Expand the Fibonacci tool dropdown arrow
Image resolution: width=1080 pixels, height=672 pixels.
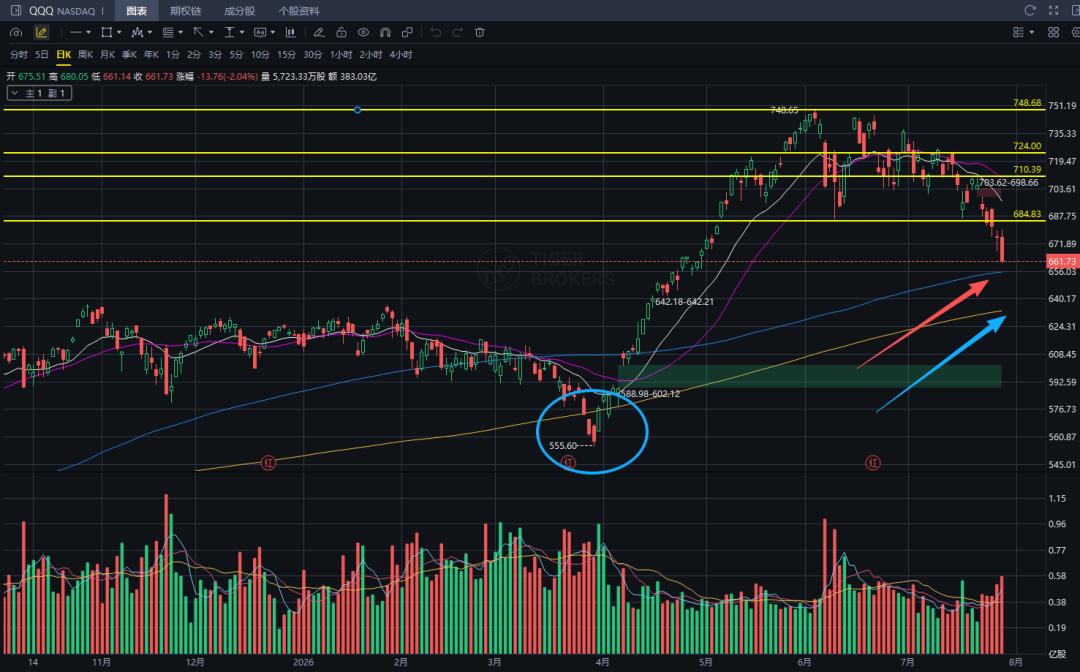click(x=180, y=32)
